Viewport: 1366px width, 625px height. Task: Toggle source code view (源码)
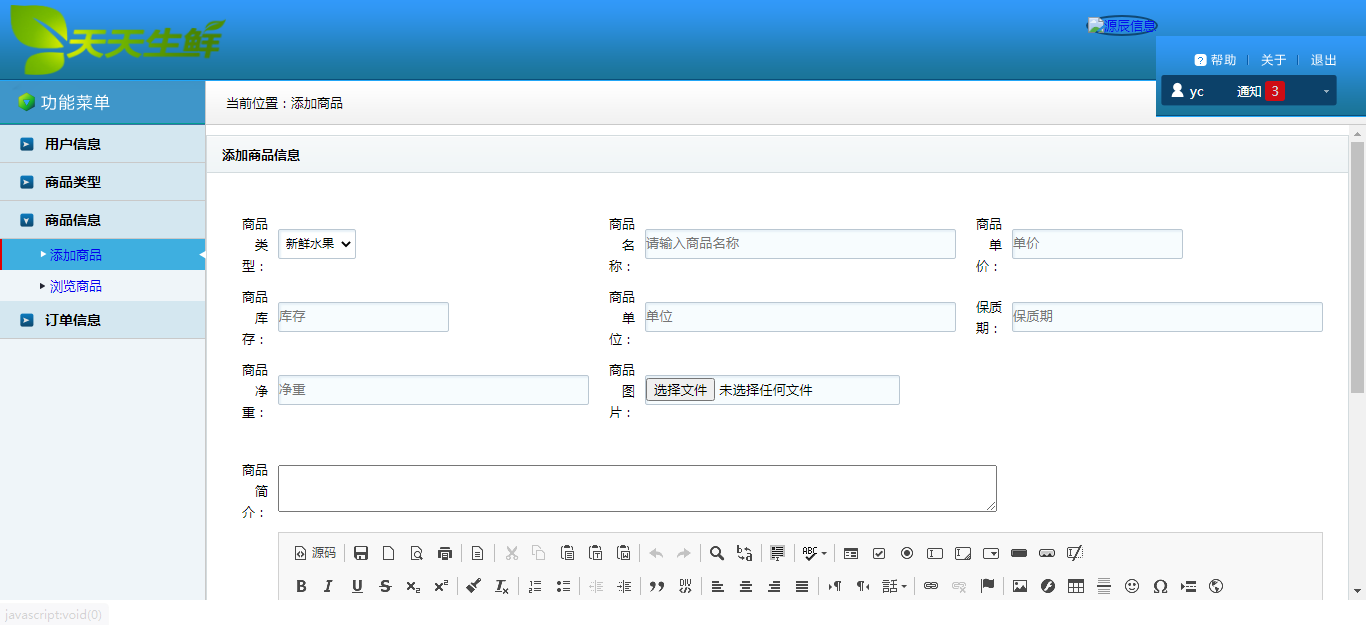pos(315,553)
